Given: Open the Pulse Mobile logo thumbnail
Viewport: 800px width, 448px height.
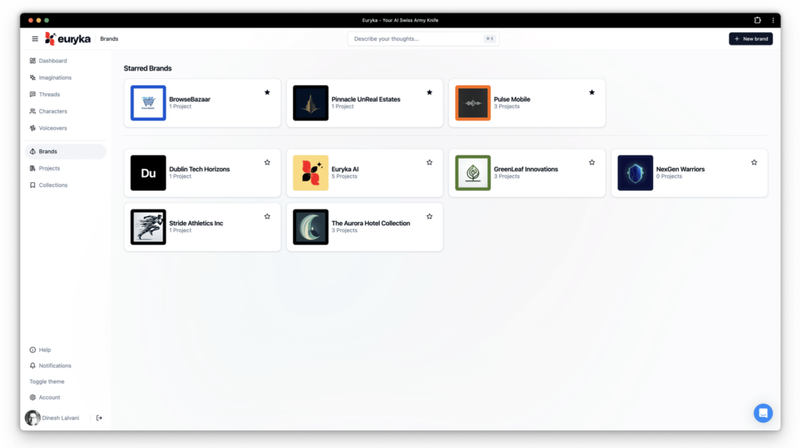Looking at the screenshot, I should tap(472, 103).
